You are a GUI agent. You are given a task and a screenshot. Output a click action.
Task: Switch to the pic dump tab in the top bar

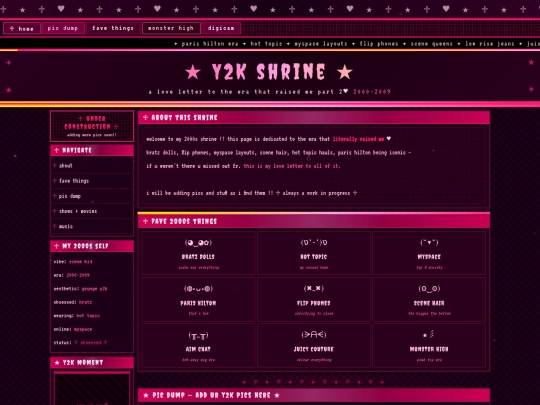tap(63, 28)
